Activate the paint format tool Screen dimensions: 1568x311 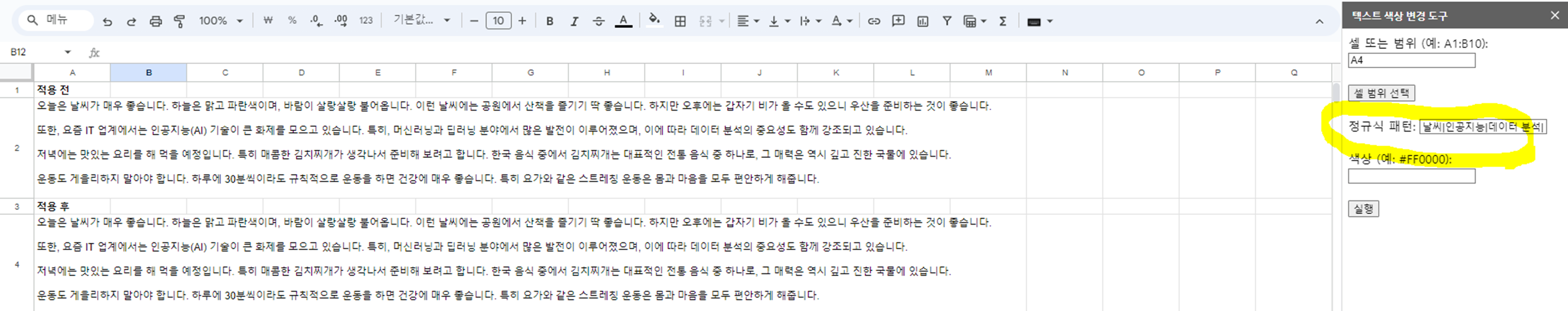(x=179, y=21)
